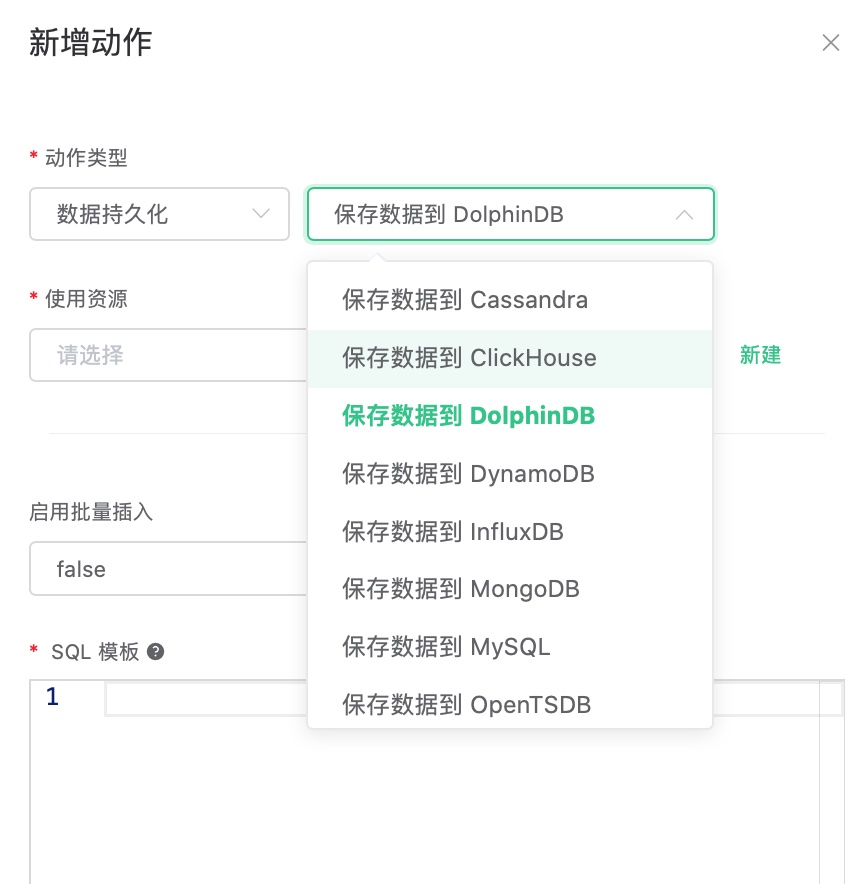The height and width of the screenshot is (884, 860).
Task: Click the SQL editor's right scrollbar strip
Action: tap(831, 780)
